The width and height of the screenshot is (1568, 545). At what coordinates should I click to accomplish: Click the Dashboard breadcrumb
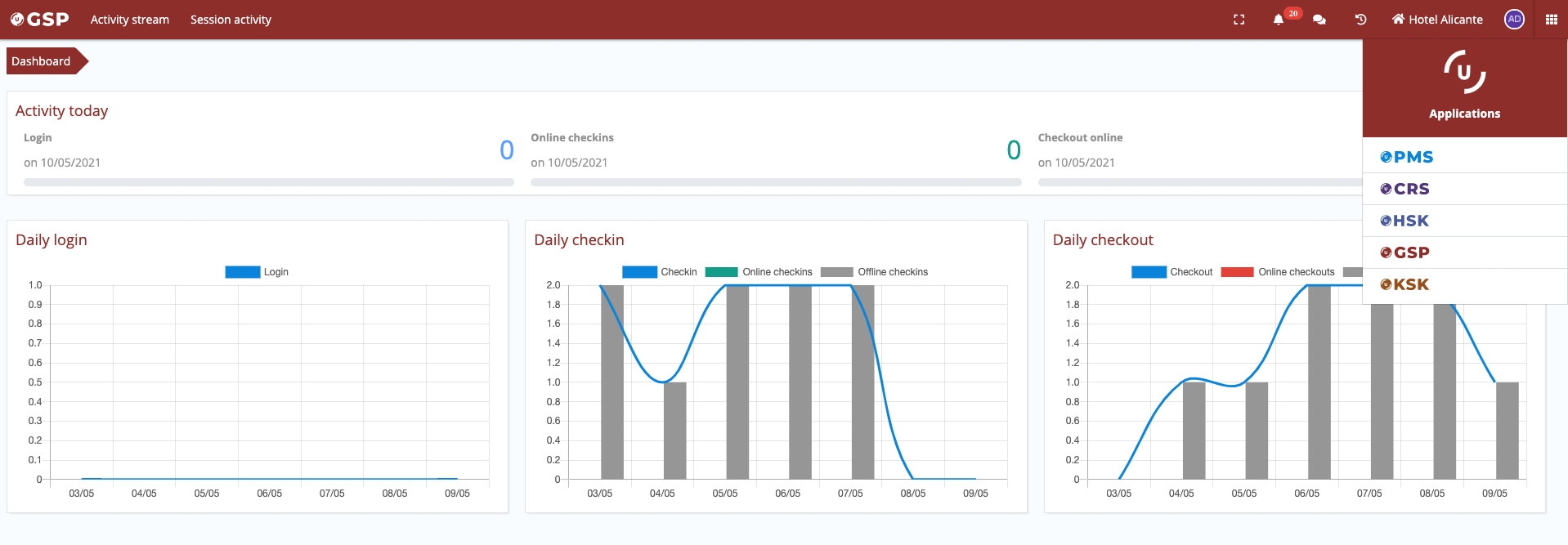pyautogui.click(x=41, y=61)
